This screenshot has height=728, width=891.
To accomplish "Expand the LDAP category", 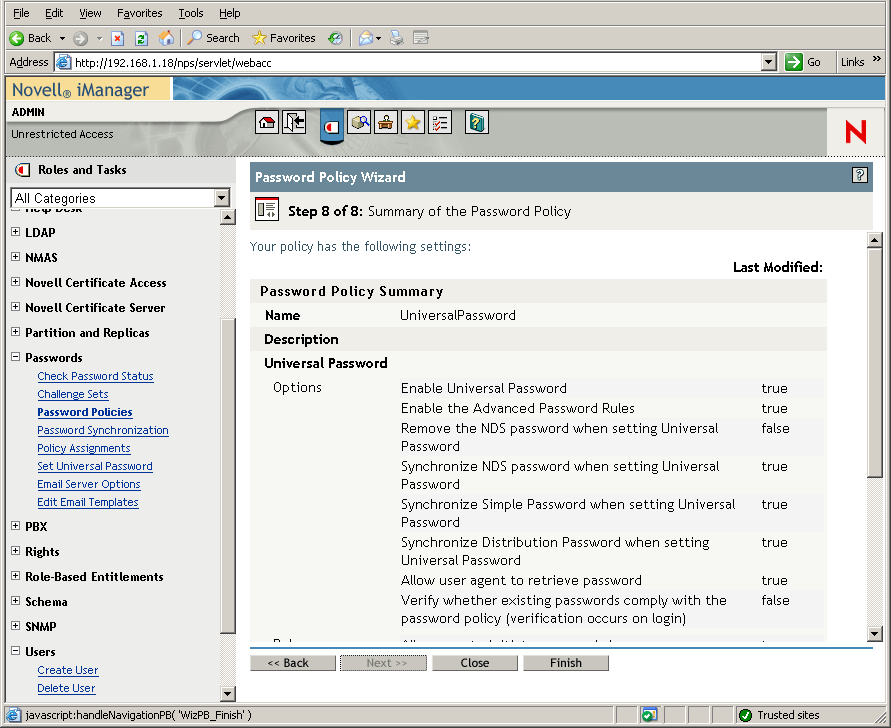I will [x=14, y=232].
